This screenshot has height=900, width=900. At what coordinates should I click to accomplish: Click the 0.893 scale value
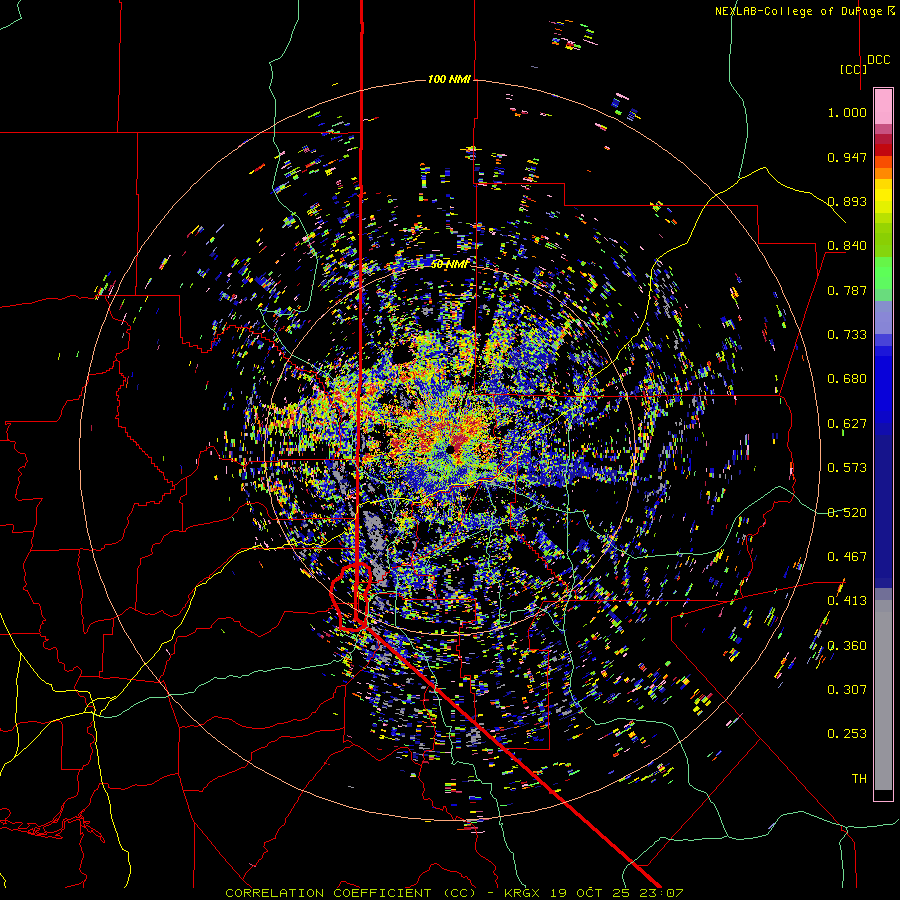coord(847,201)
